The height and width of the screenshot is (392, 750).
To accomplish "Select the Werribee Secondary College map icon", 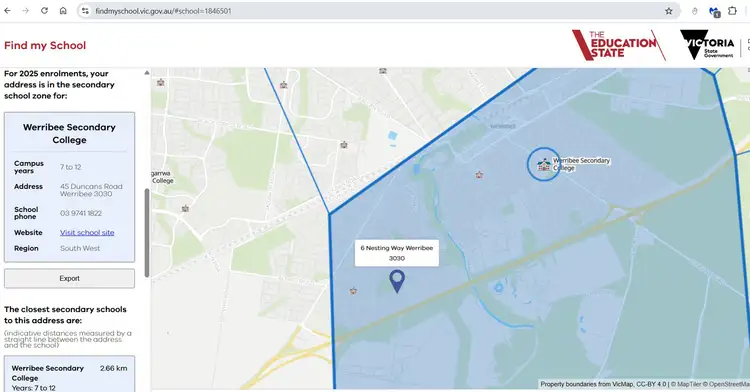I will pos(543,164).
